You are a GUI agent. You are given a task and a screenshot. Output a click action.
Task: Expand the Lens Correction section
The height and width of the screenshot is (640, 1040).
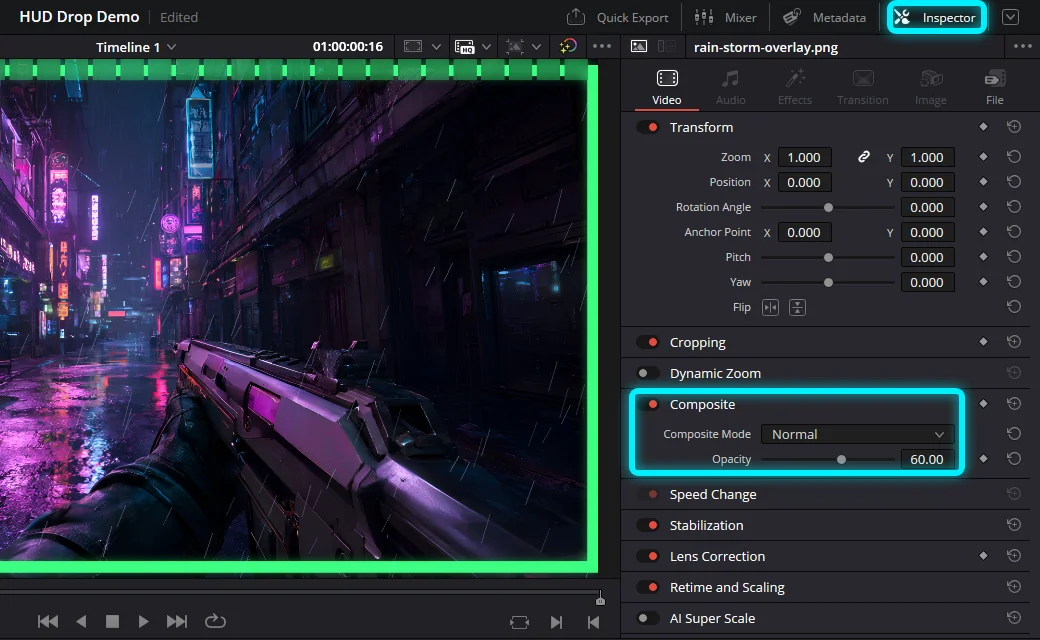click(717, 556)
